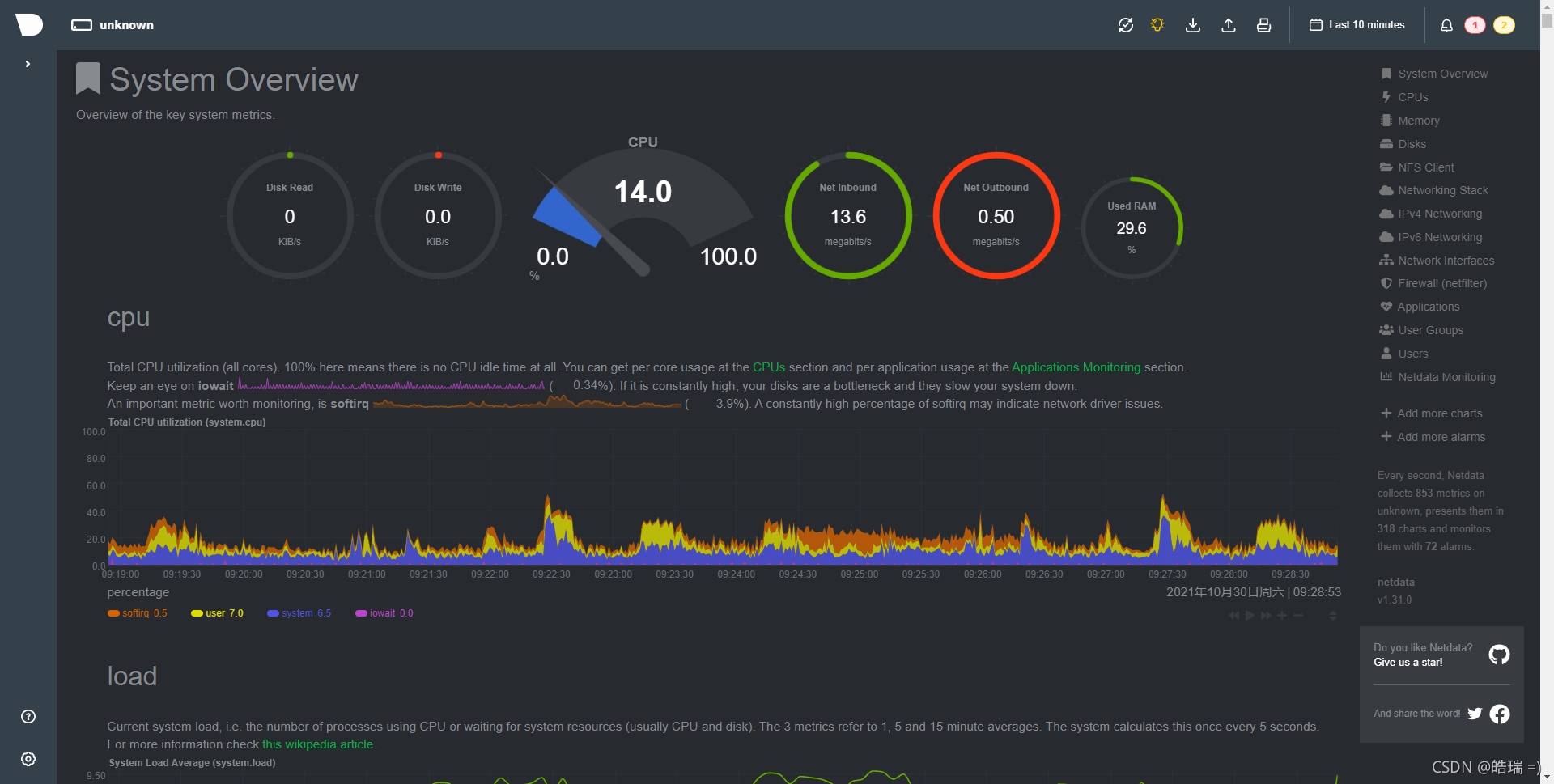Screen dimensions: 1554x784
Task: Open the Last 10 minutes time picker
Action: [1357, 25]
